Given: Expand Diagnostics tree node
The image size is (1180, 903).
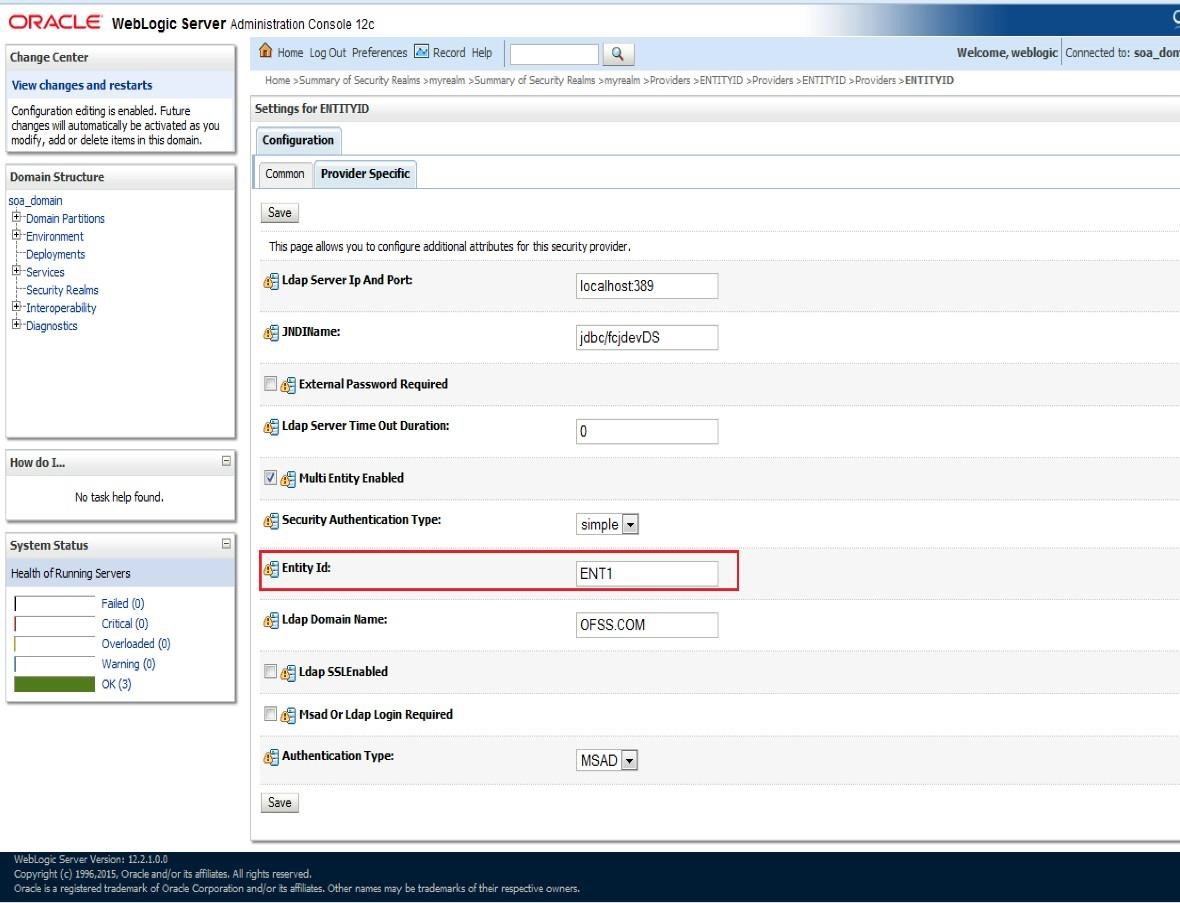Looking at the screenshot, I should (17, 325).
